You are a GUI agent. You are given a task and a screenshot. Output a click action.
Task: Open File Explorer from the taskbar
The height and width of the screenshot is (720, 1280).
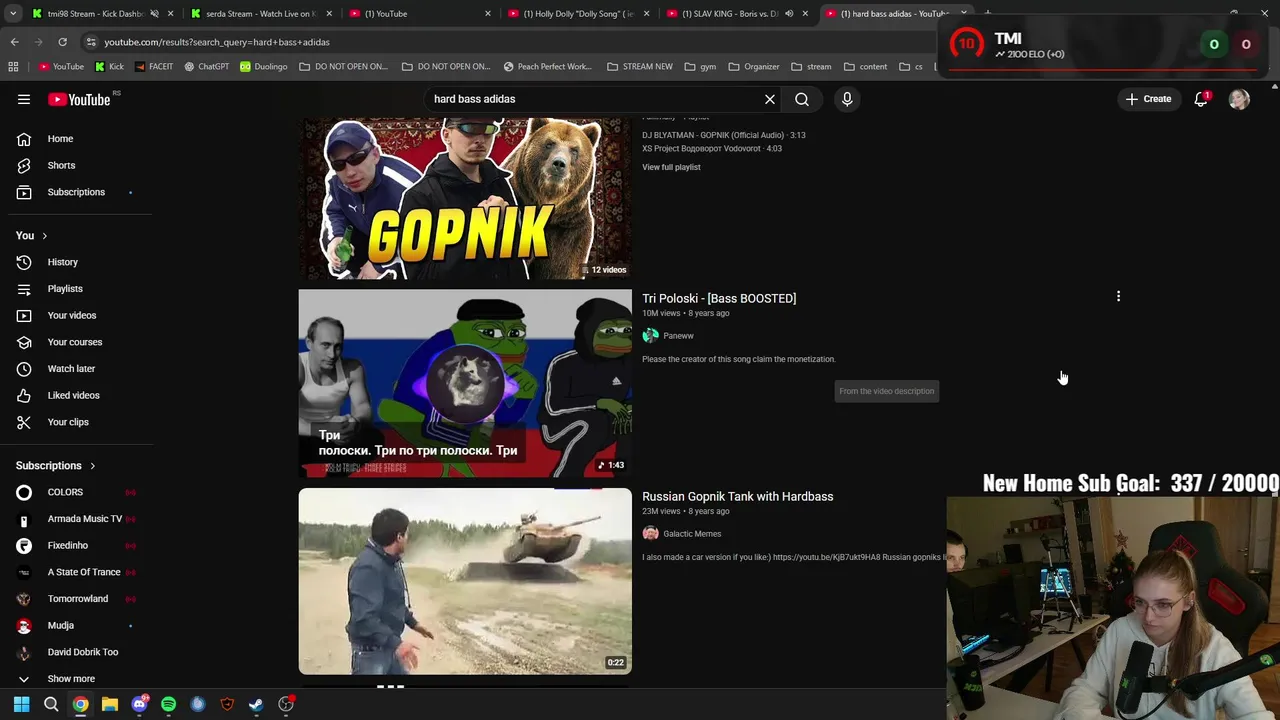[x=110, y=704]
